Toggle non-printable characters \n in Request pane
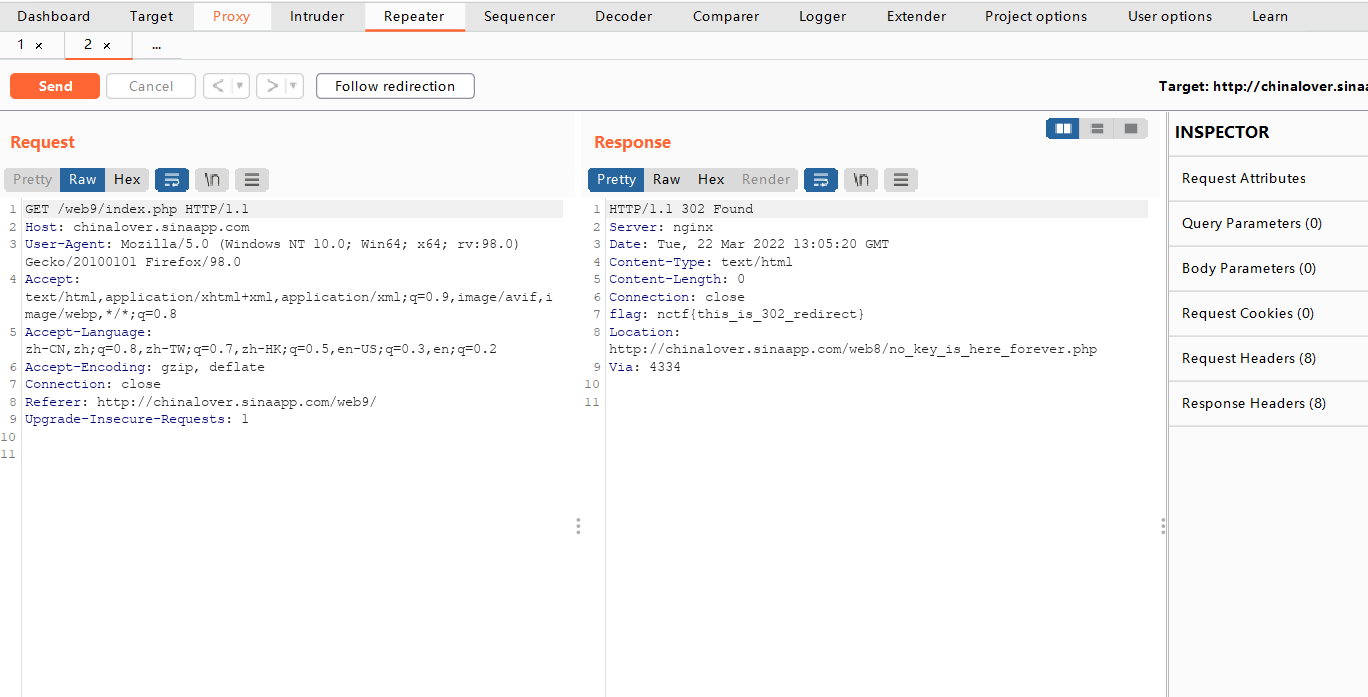 [212, 180]
